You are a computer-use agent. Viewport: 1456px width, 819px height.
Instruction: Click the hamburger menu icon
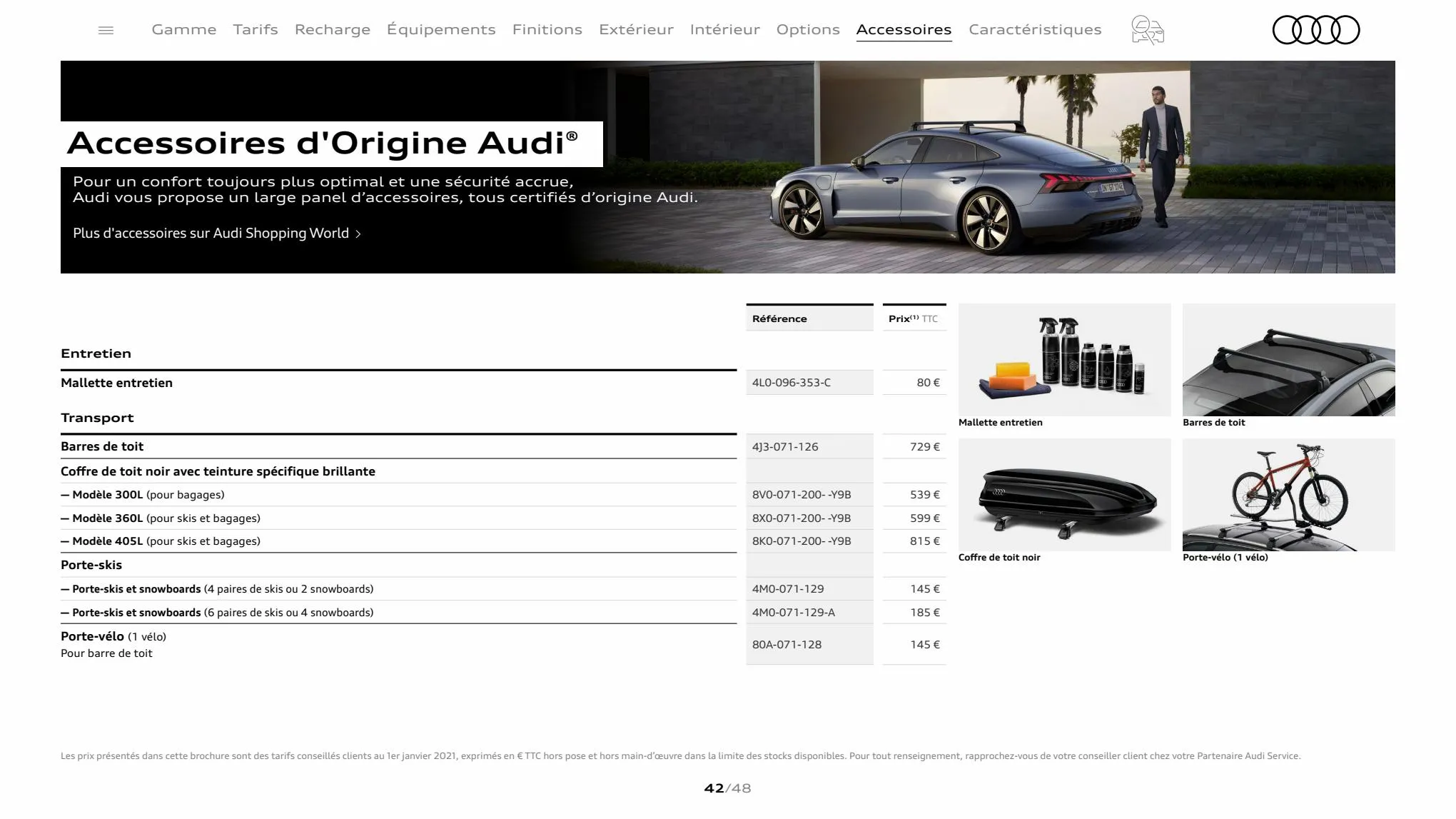(x=105, y=29)
